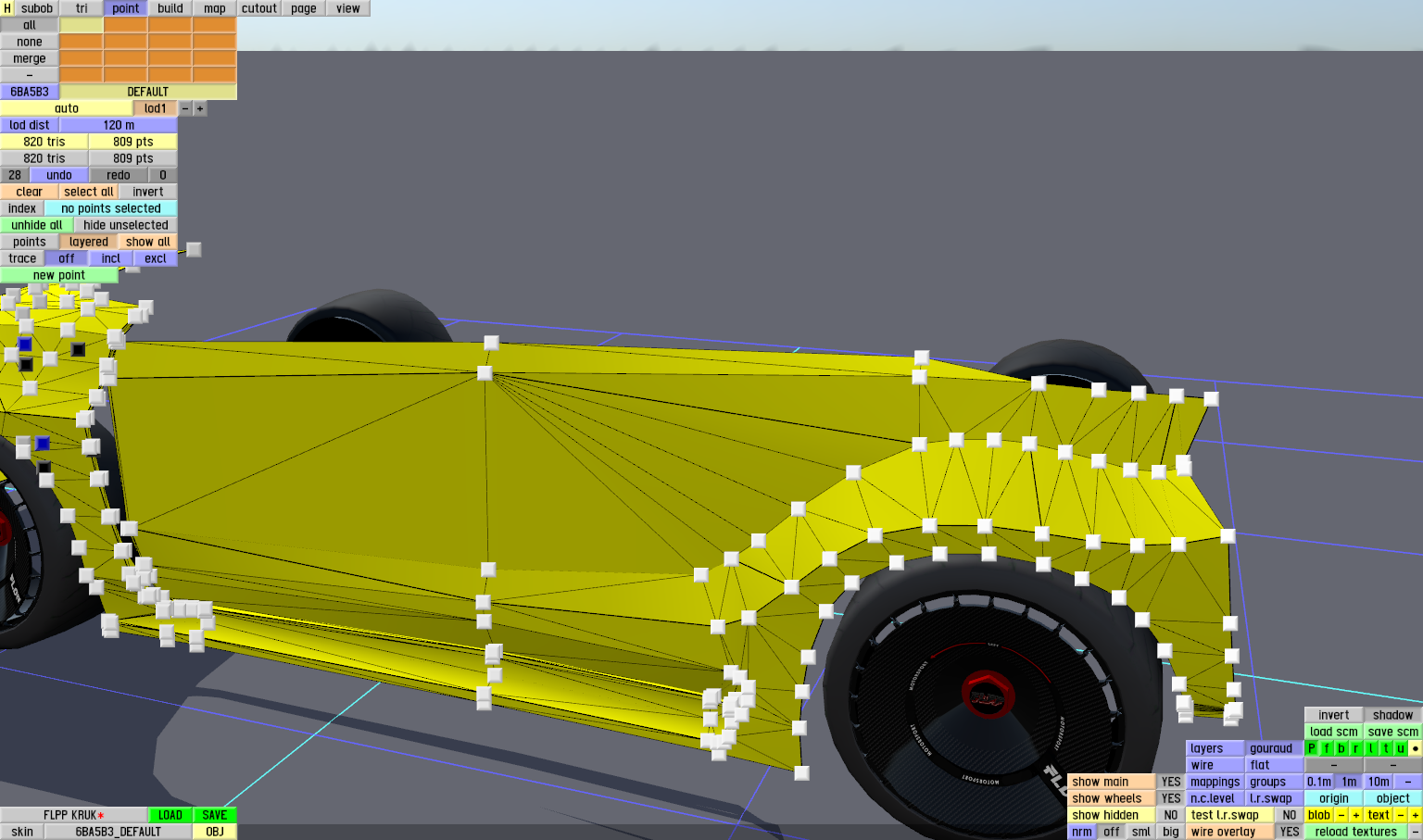This screenshot has width=1423, height=840.
Task: Increase text size with plus
Action: pos(1416,815)
